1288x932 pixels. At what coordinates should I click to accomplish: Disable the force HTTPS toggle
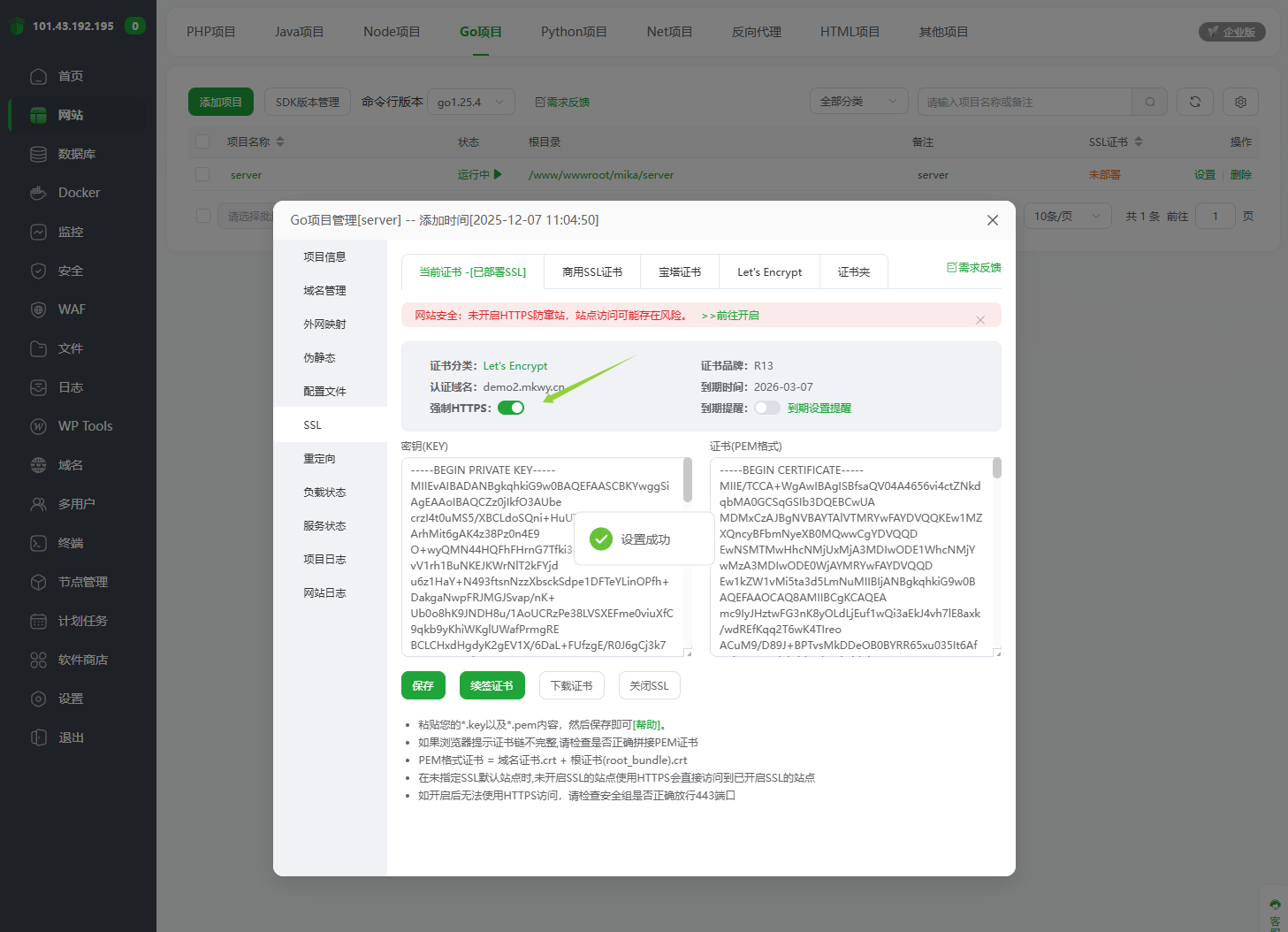(511, 408)
